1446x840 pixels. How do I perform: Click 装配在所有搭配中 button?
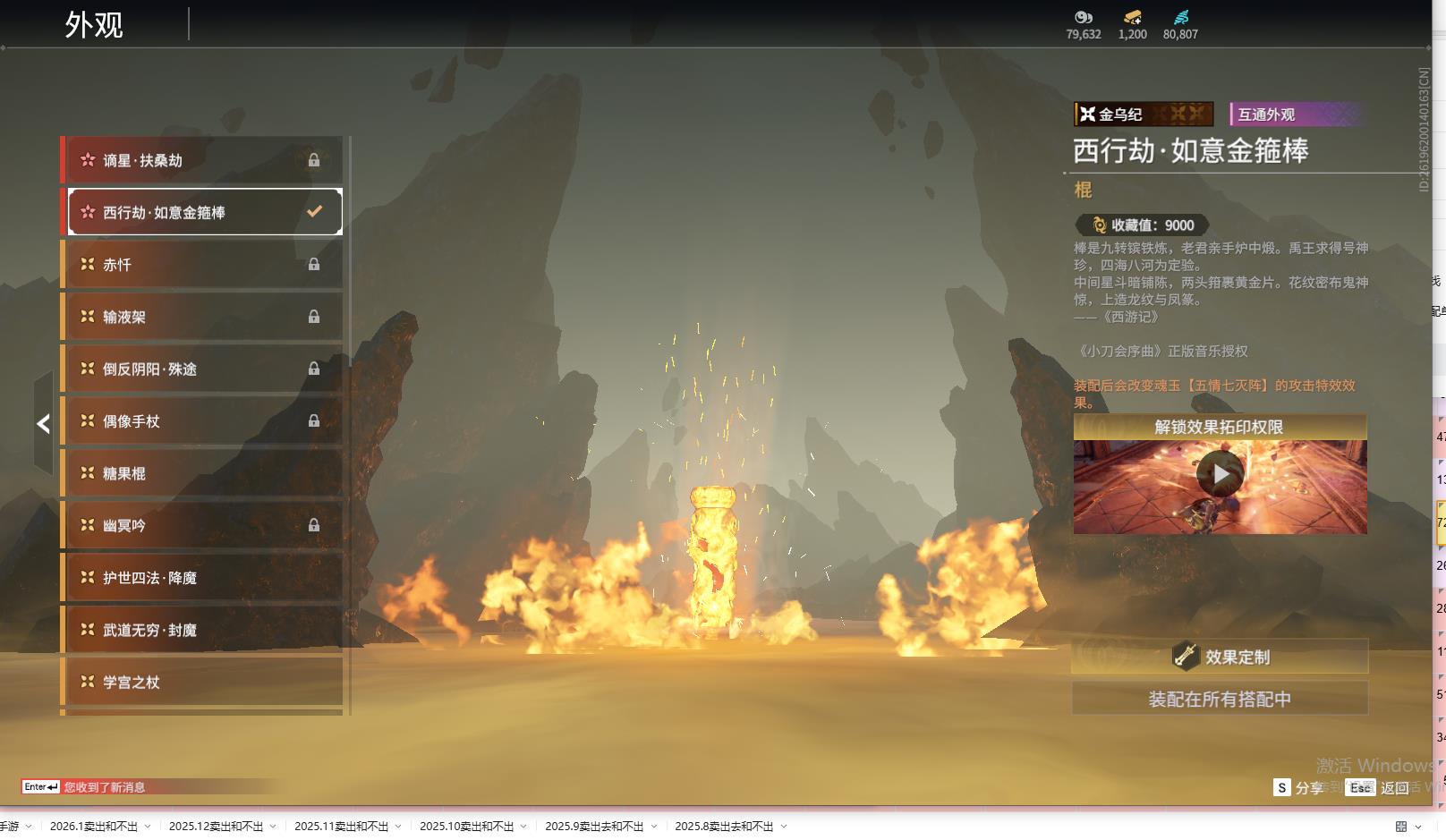click(1220, 699)
